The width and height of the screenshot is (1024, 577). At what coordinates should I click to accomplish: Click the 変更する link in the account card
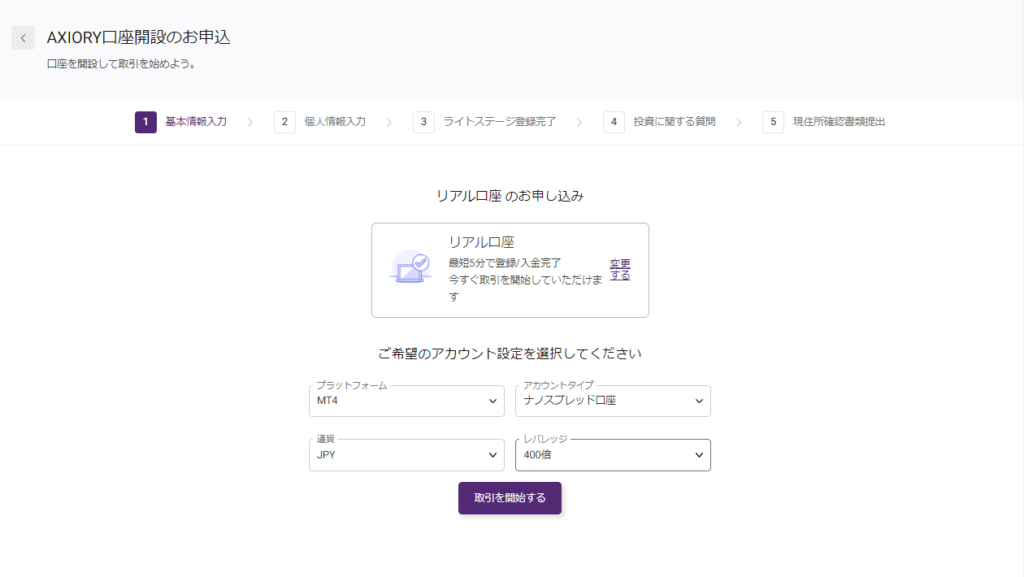tap(620, 270)
